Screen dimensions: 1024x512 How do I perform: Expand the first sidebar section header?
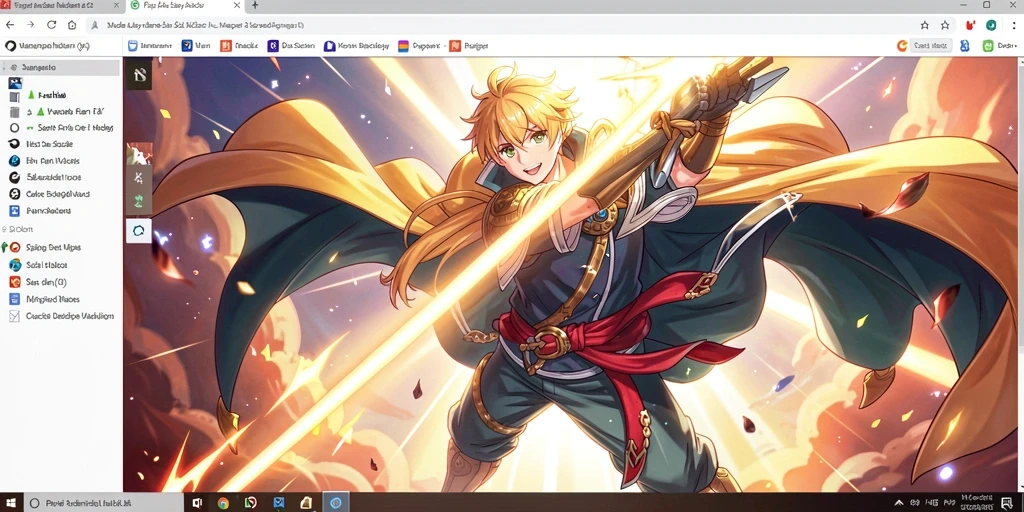pos(60,67)
